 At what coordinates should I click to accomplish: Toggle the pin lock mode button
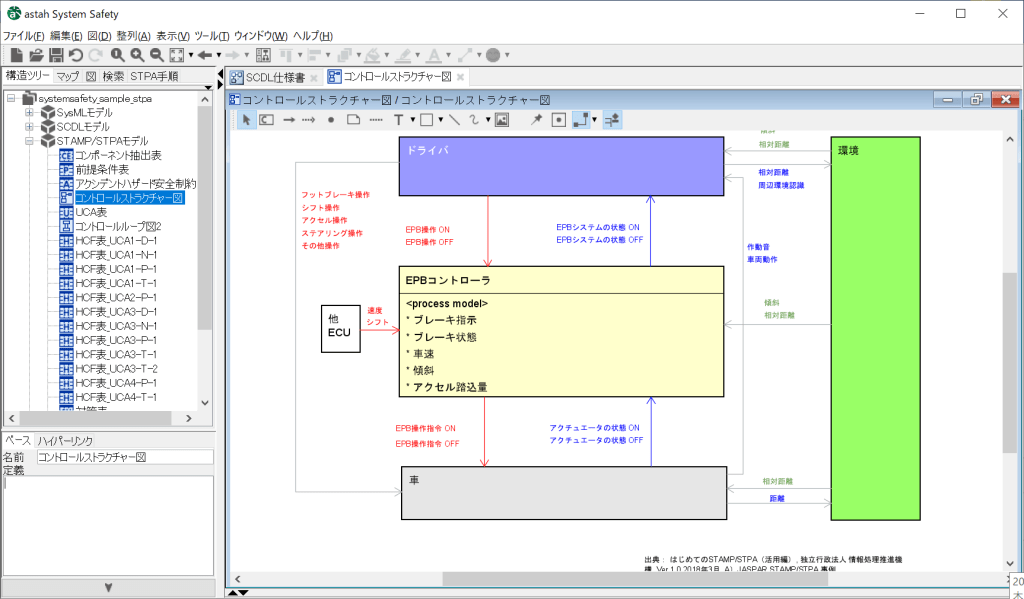pyautogui.click(x=536, y=119)
